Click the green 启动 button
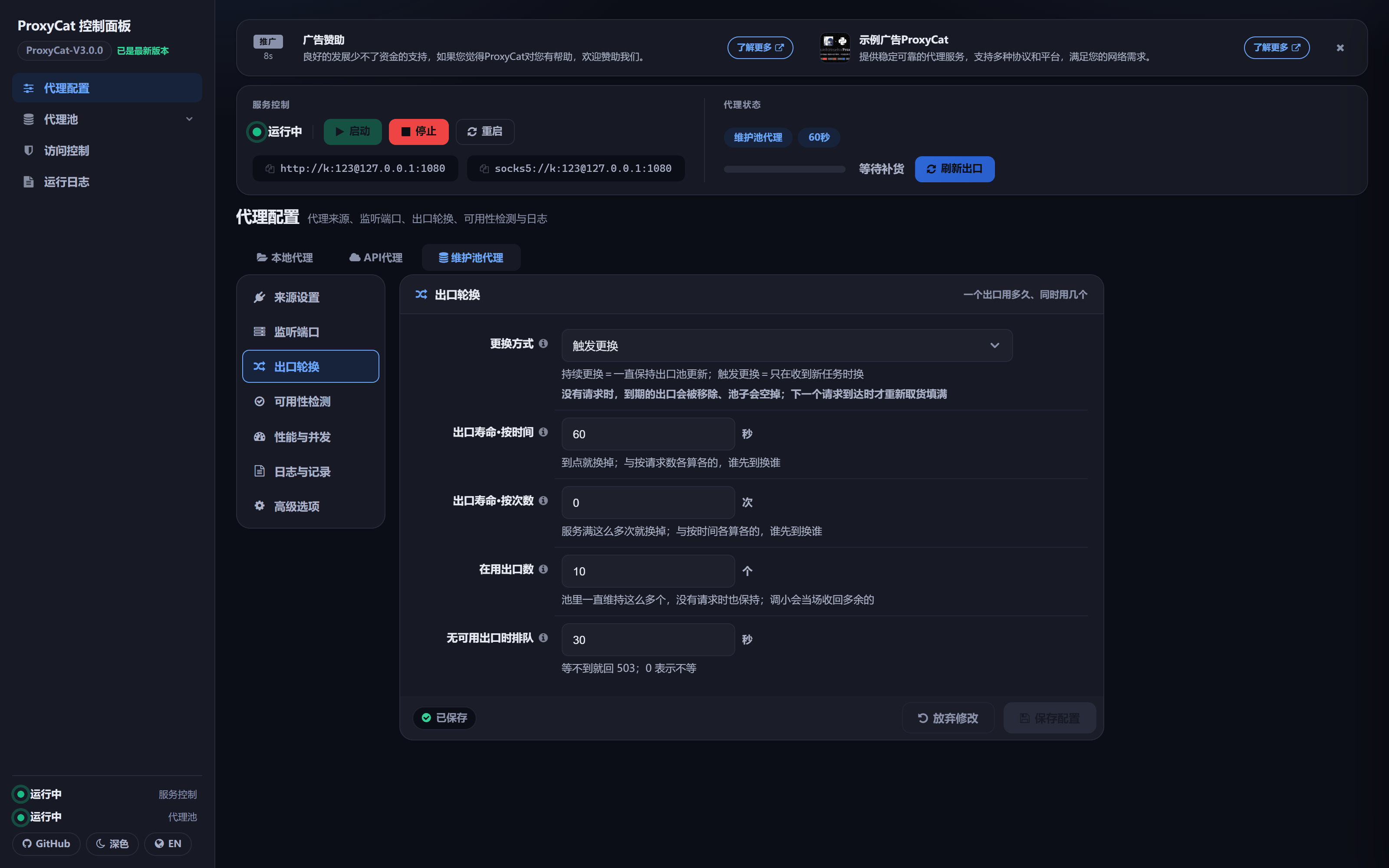The width and height of the screenshot is (1389, 868). [352, 132]
